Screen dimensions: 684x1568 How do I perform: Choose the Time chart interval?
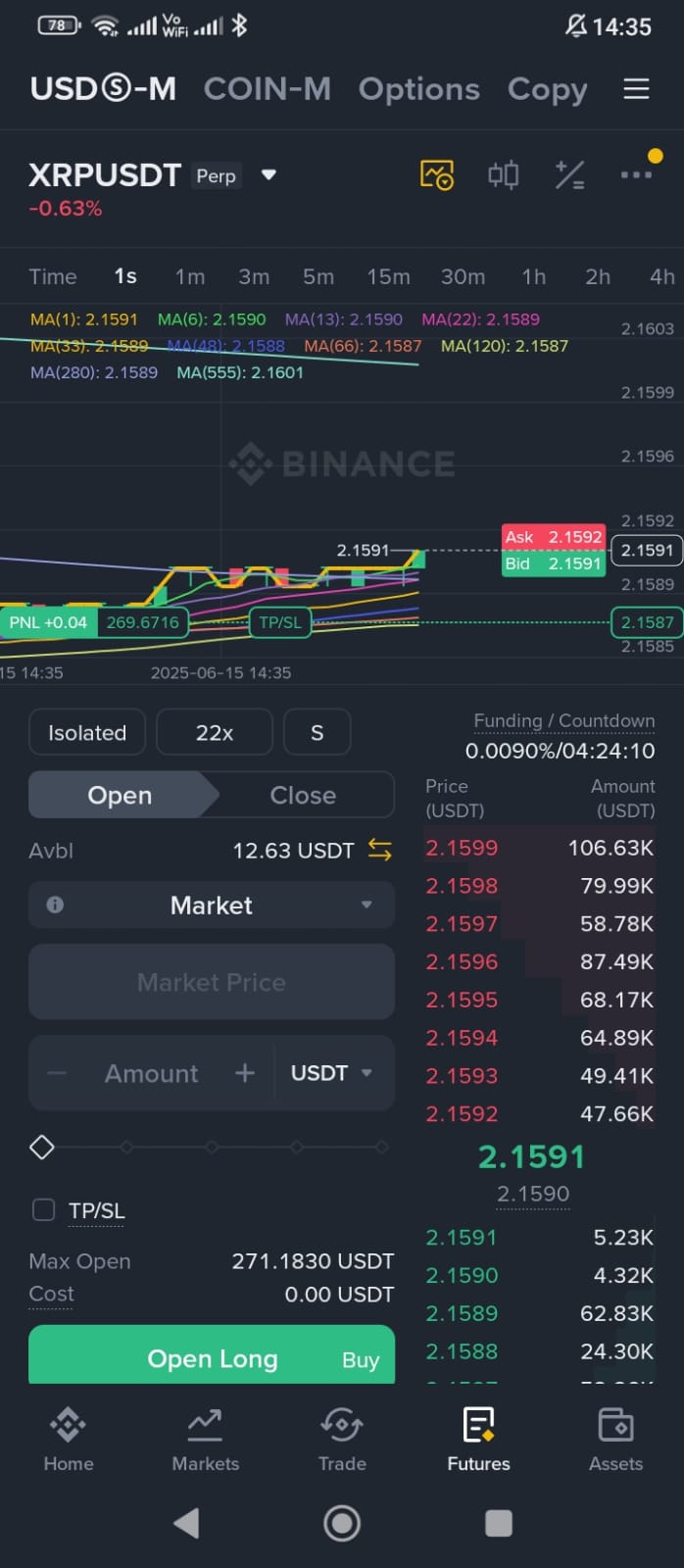(53, 276)
